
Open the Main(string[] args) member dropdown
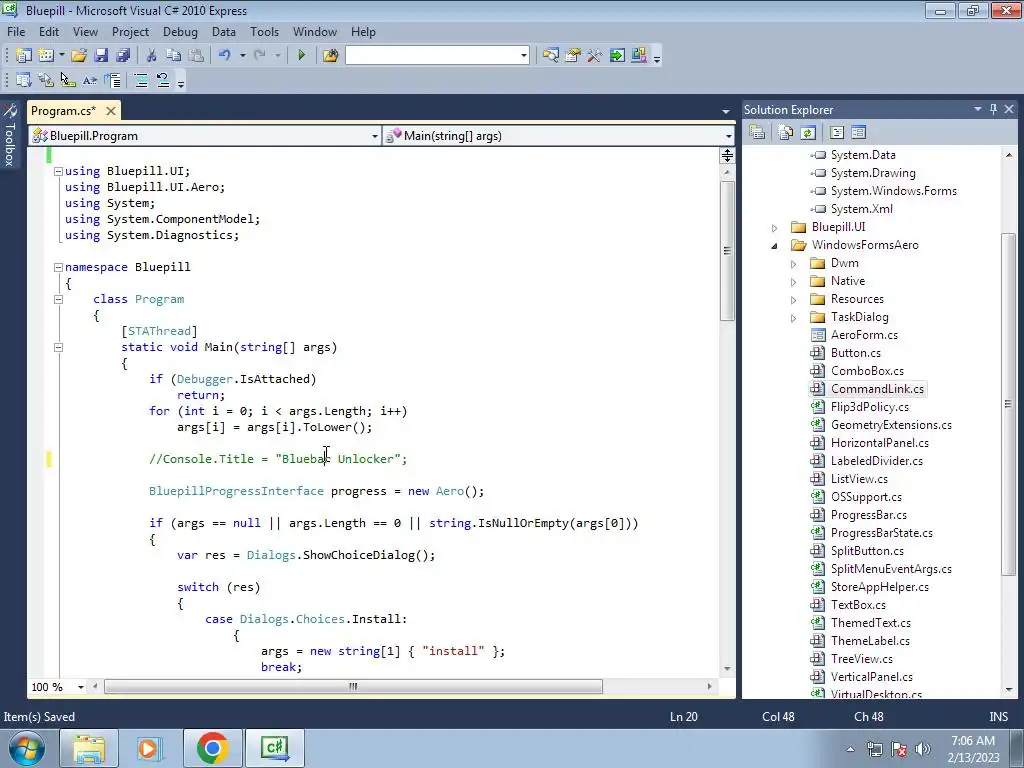click(728, 136)
